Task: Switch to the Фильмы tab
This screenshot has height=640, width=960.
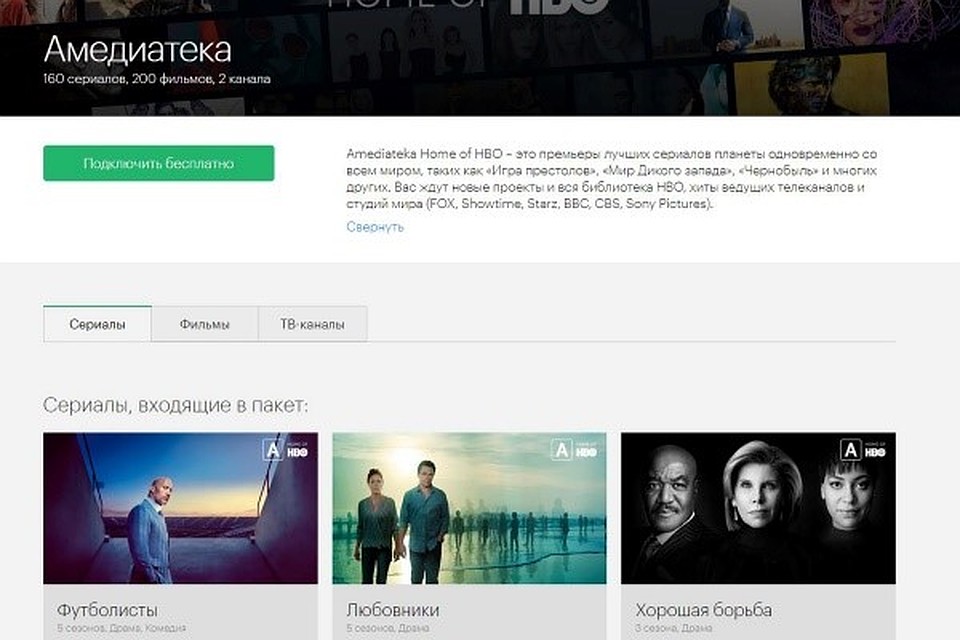Action: click(x=204, y=324)
